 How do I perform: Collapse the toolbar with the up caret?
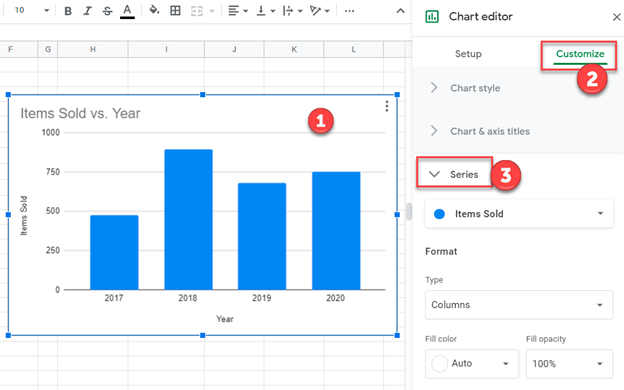pyautogui.click(x=400, y=11)
